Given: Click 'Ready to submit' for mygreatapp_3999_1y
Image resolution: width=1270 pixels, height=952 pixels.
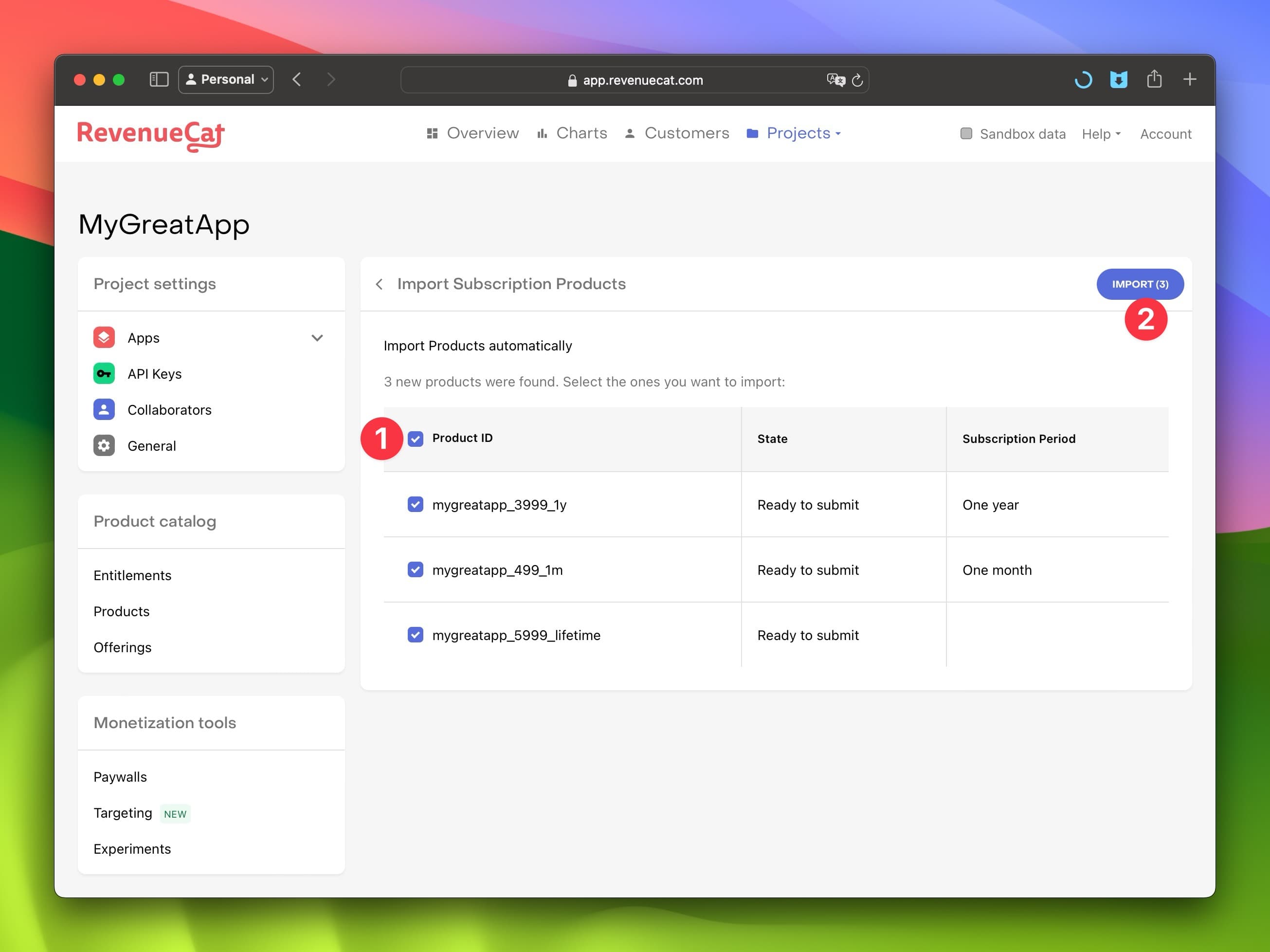Looking at the screenshot, I should (x=808, y=505).
